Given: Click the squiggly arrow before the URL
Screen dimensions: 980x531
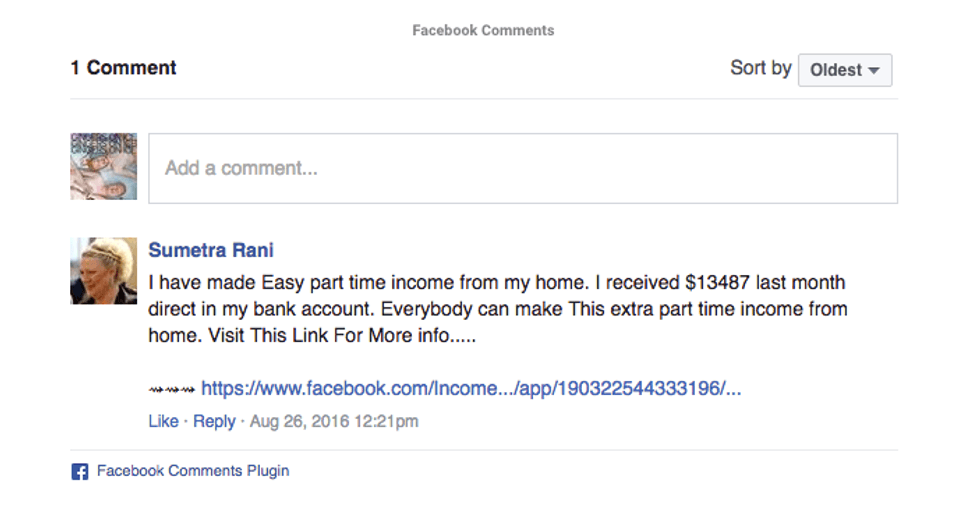Looking at the screenshot, I should (172, 389).
